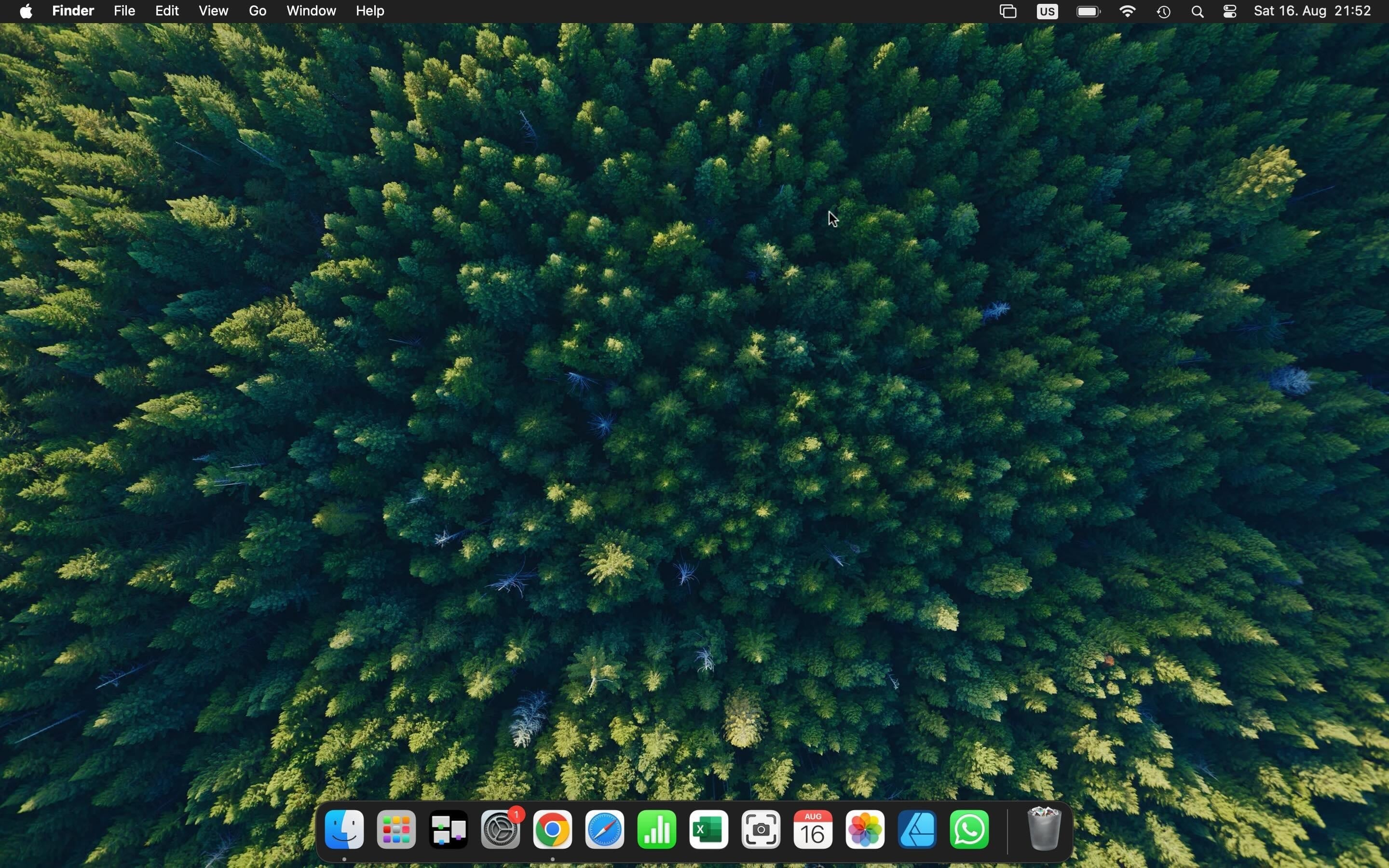Open the Help menu
Viewport: 1389px width, 868px height.
[x=370, y=11]
